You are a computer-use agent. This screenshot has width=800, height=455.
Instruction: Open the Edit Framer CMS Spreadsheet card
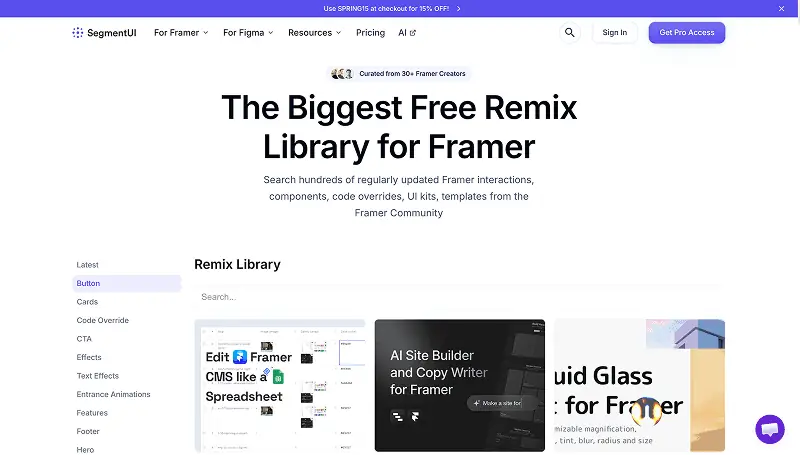click(x=280, y=386)
